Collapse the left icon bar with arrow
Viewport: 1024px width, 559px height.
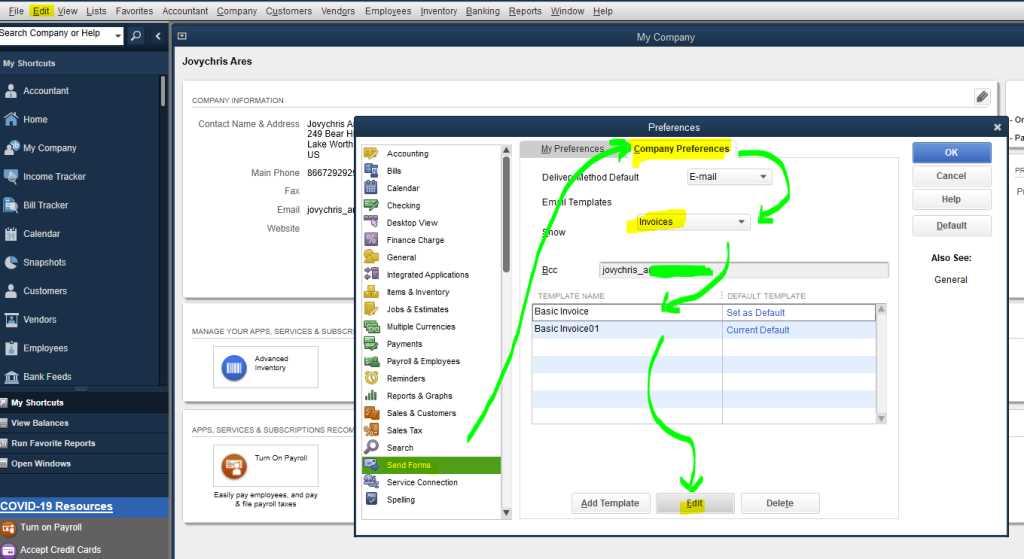point(157,36)
